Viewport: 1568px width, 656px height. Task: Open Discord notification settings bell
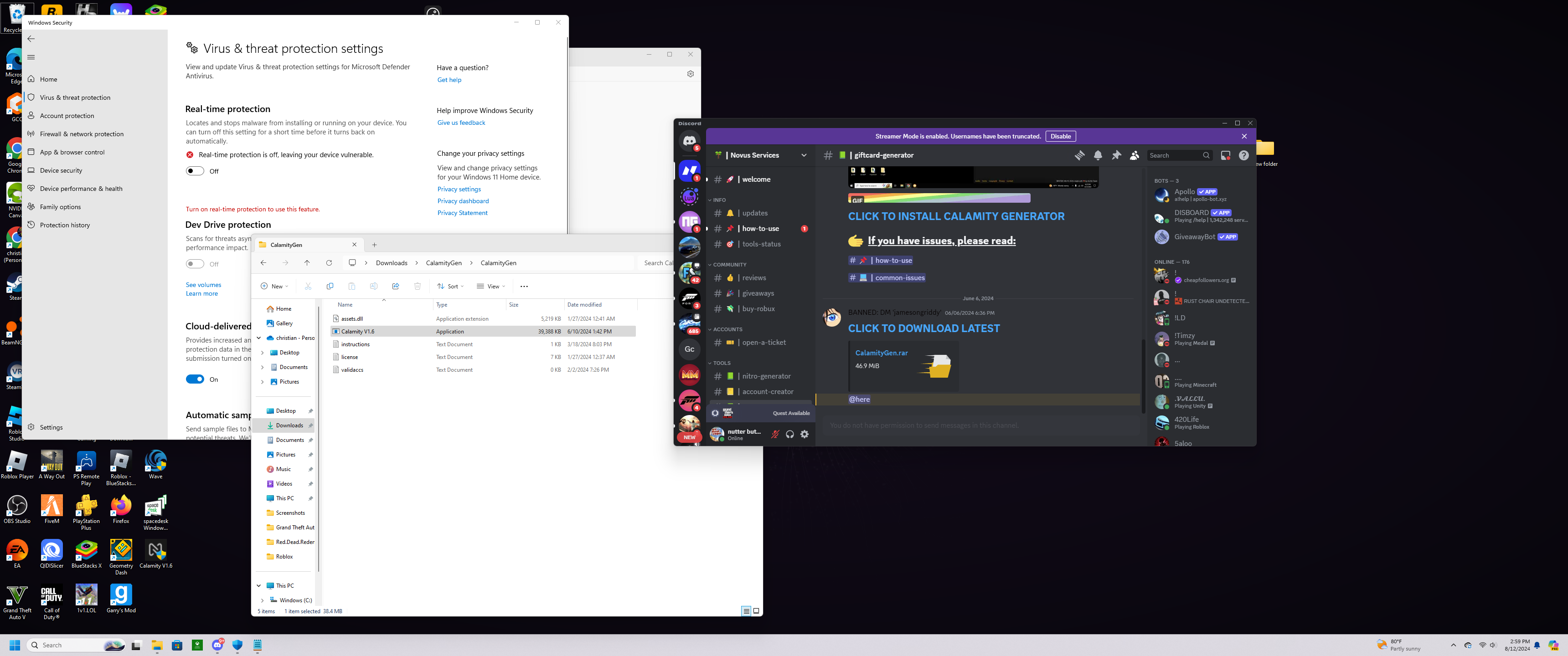pyautogui.click(x=1098, y=155)
